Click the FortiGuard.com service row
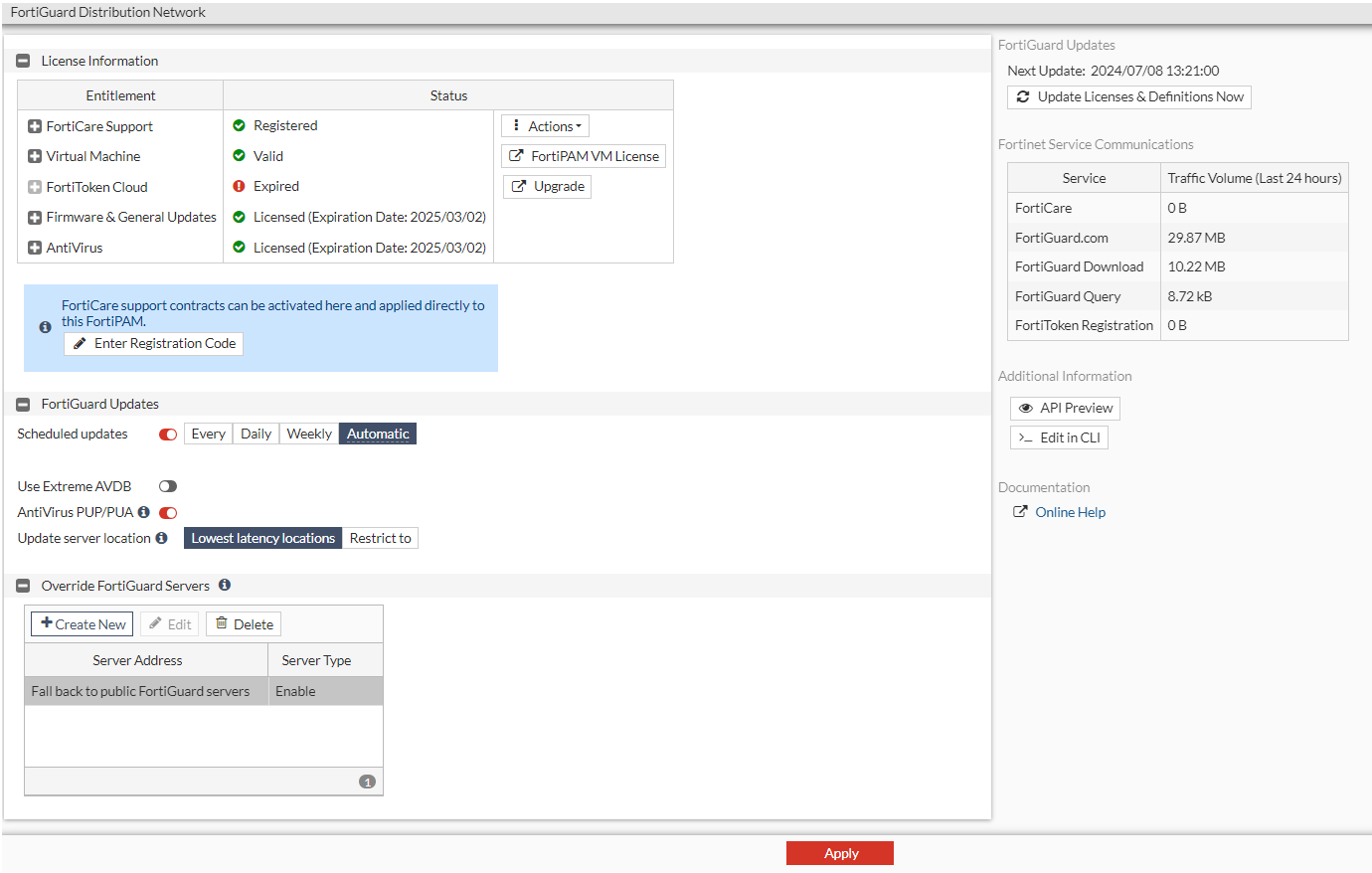1372x873 pixels. tap(1178, 238)
